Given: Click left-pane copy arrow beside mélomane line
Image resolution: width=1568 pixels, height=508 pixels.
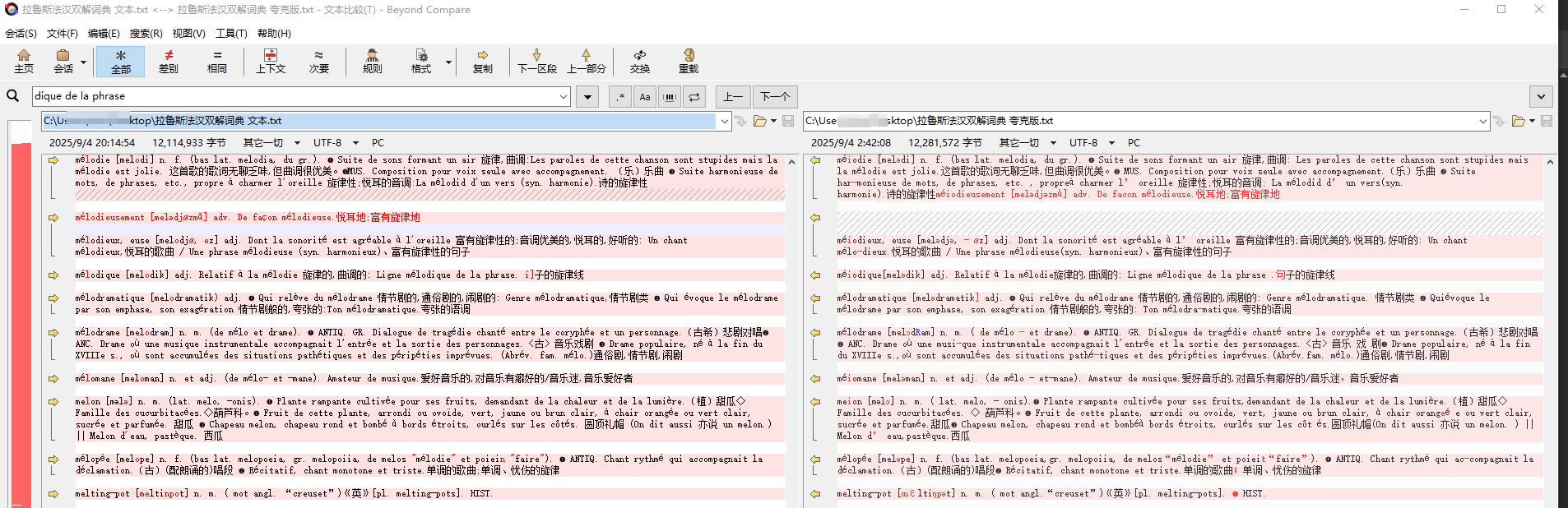Looking at the screenshot, I should (53, 379).
